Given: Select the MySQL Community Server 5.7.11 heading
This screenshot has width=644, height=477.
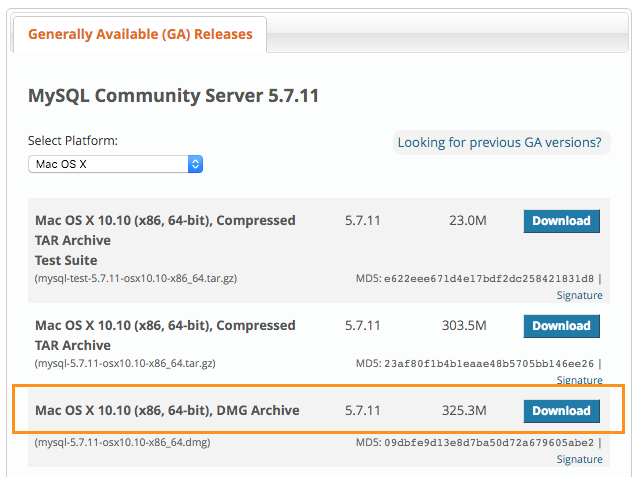Looking at the screenshot, I should (173, 96).
